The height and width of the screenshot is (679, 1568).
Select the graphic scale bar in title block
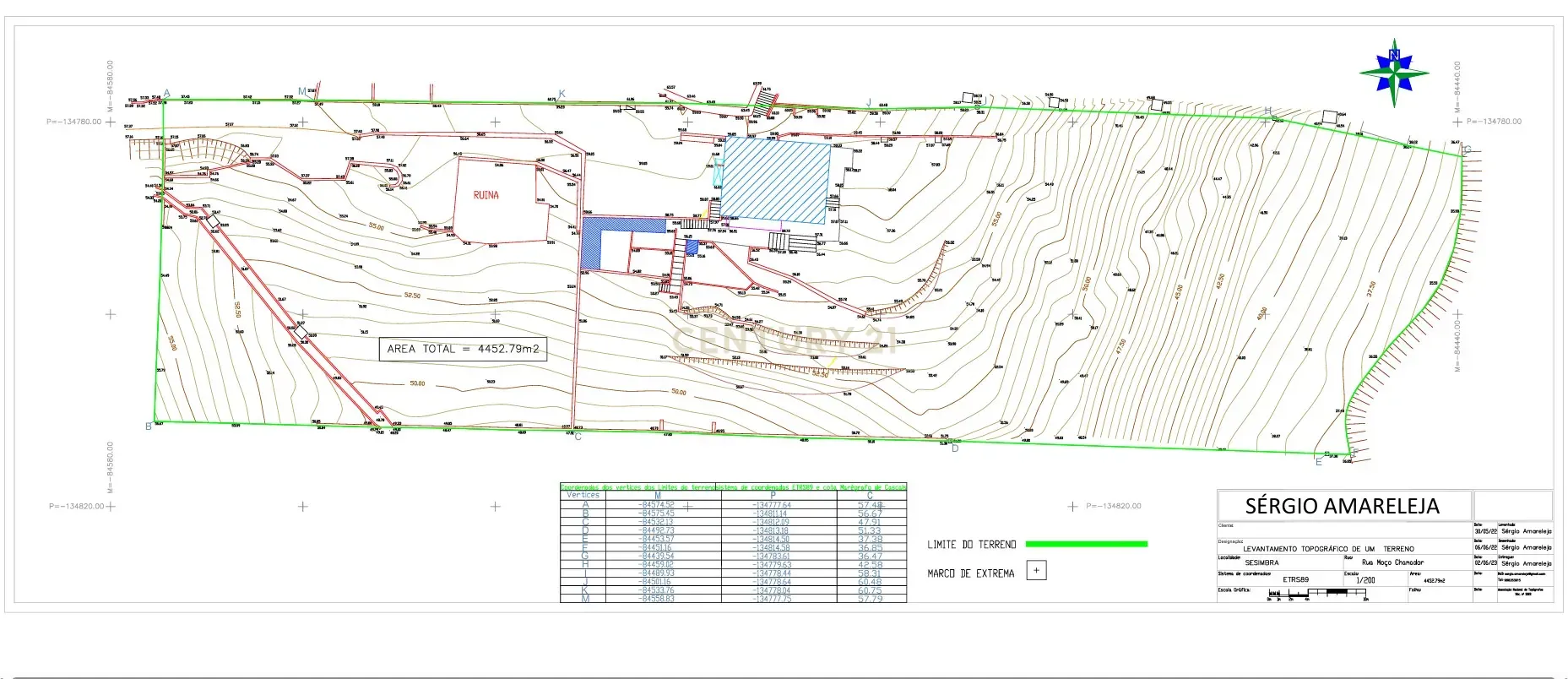click(1317, 593)
